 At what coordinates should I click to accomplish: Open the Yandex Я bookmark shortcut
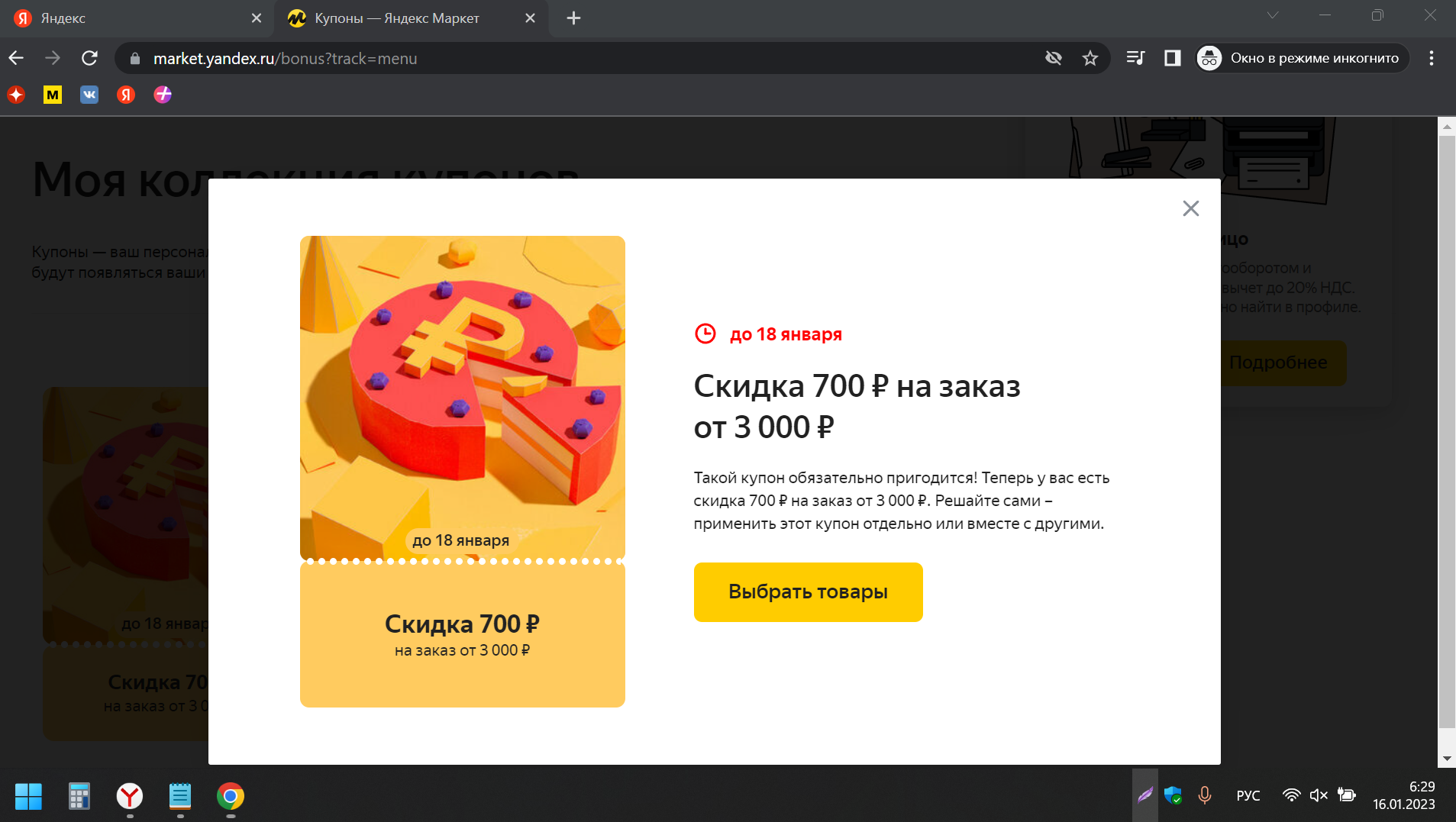pos(126,95)
